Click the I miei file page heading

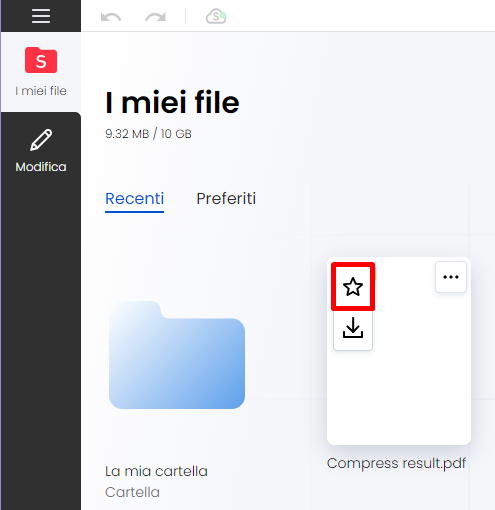click(172, 102)
